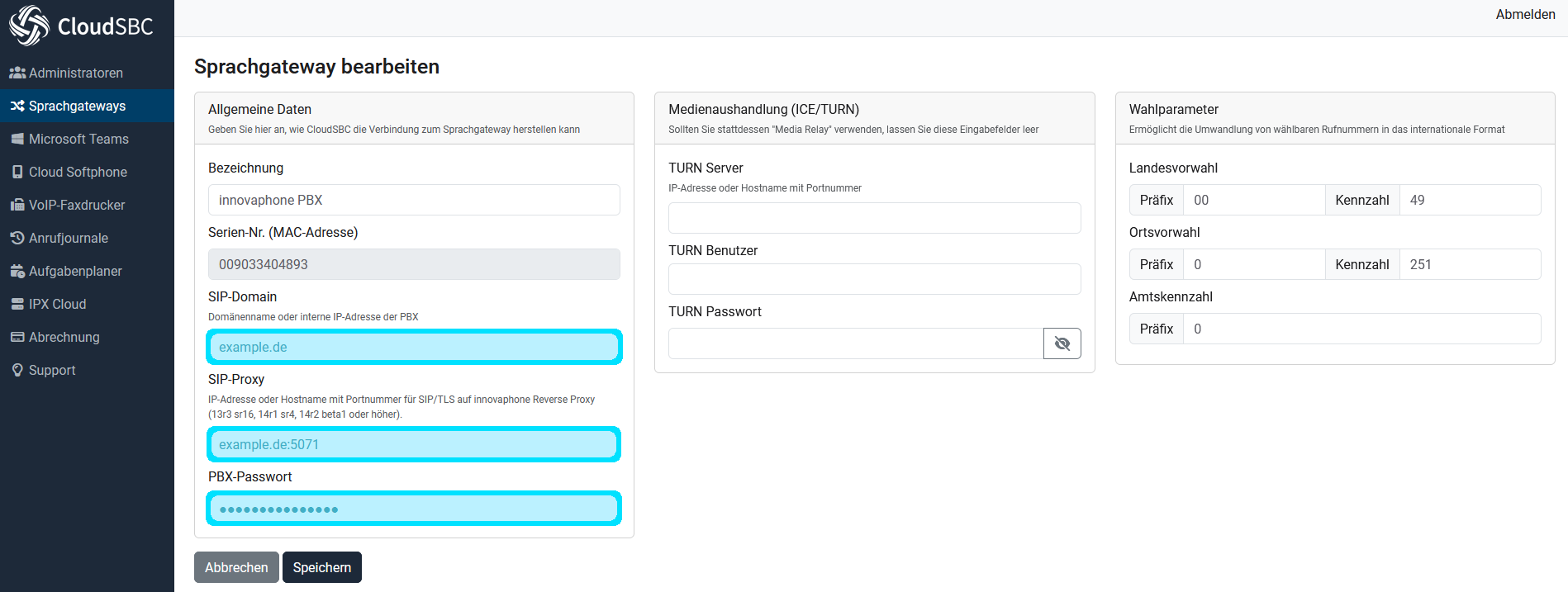Open the IPX Cloud menu item

pos(57,304)
